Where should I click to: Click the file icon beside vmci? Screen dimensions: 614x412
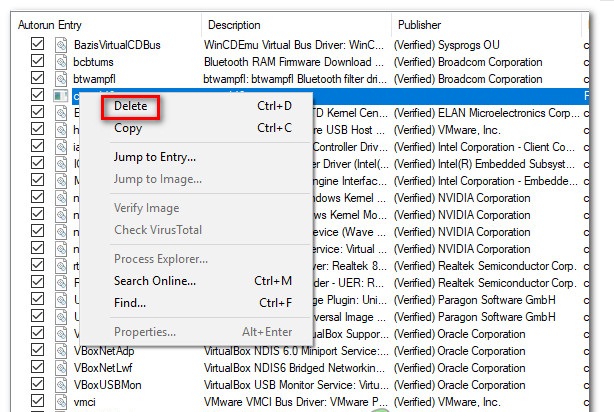click(61, 402)
